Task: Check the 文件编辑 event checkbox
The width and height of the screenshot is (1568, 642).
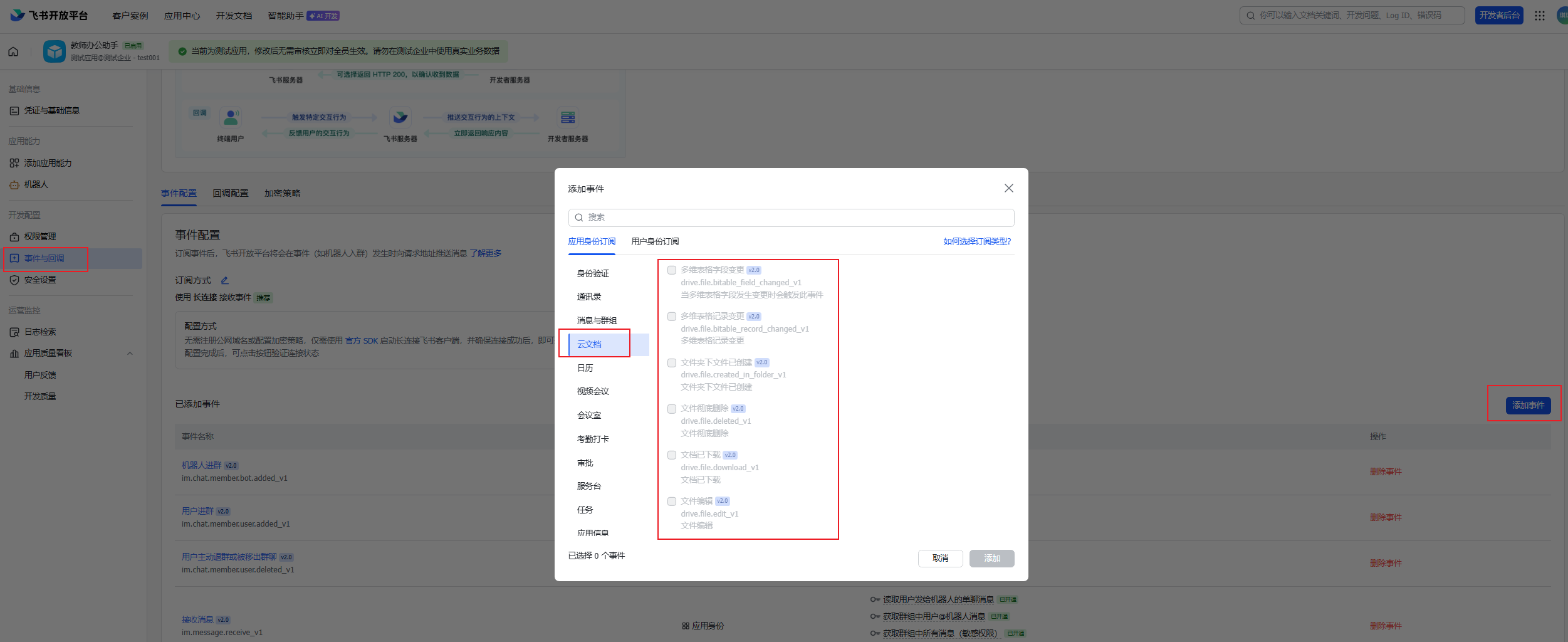Action: tap(672, 502)
